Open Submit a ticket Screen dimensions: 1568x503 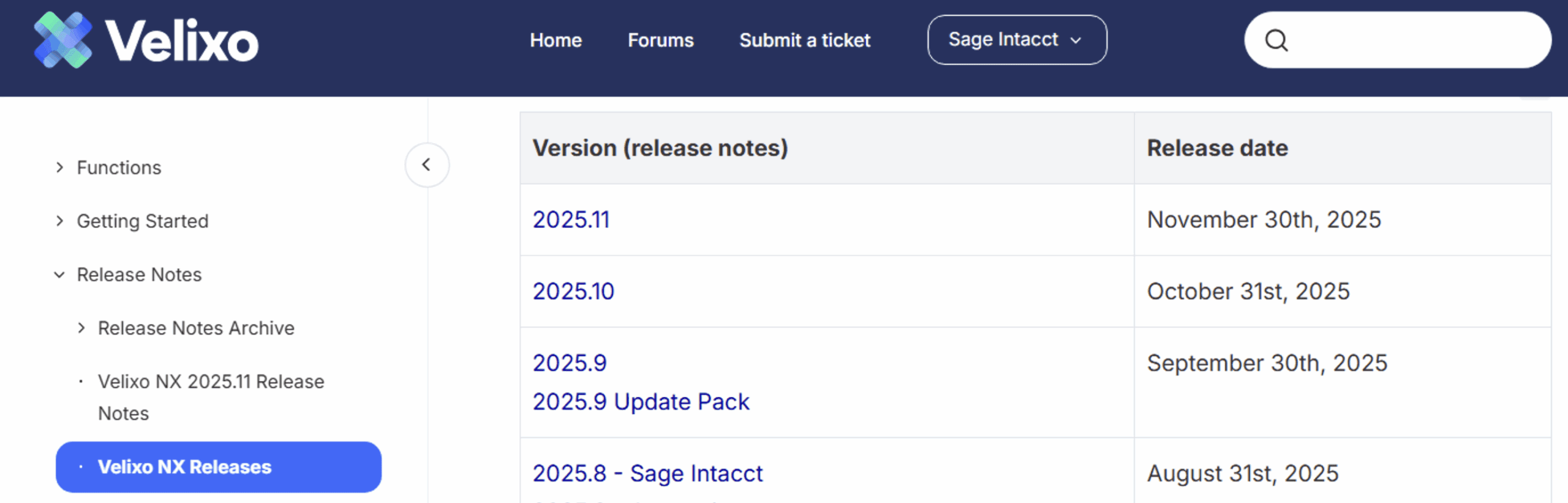tap(805, 40)
